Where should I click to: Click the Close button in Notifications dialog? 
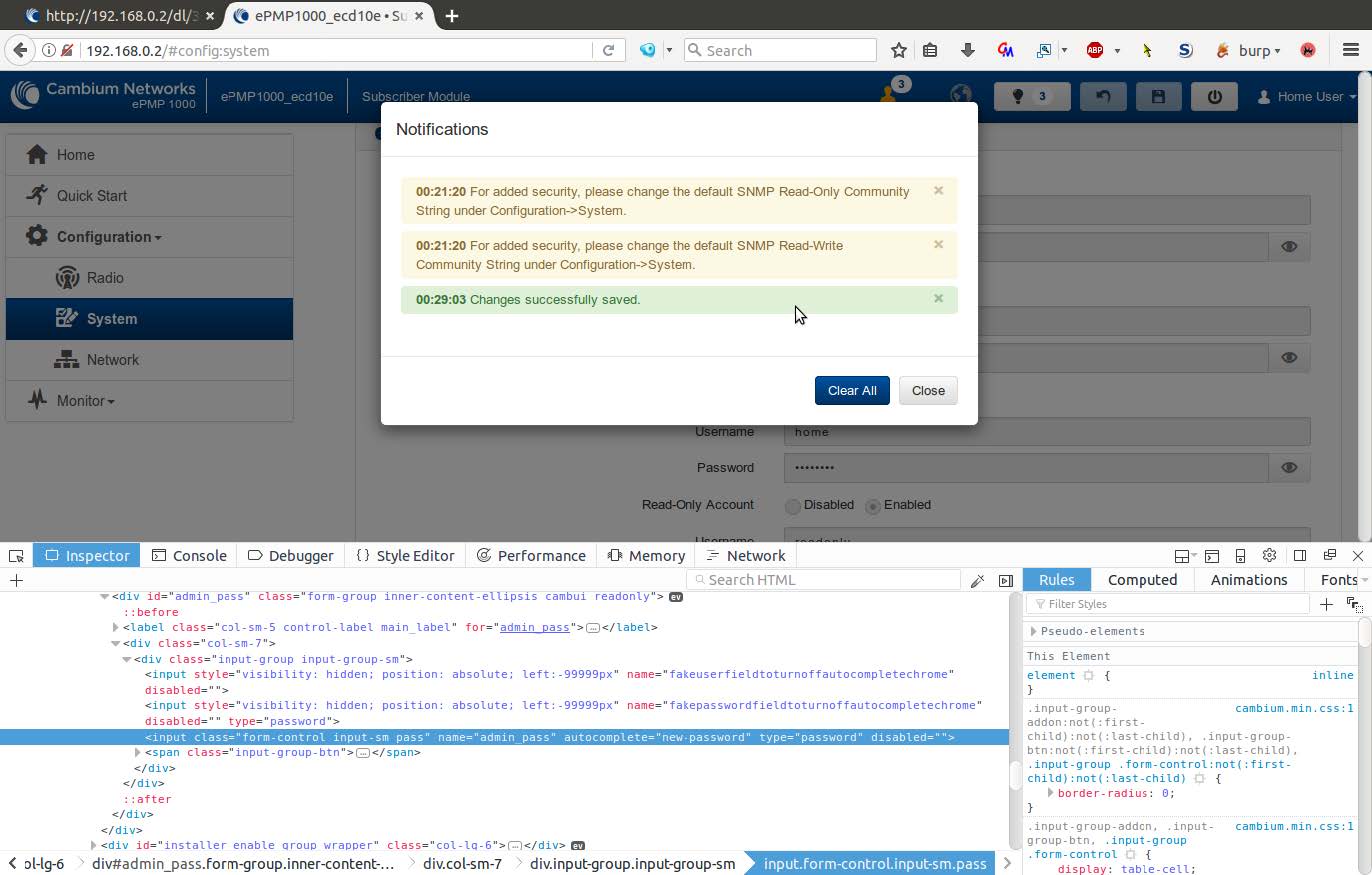[x=927, y=391]
